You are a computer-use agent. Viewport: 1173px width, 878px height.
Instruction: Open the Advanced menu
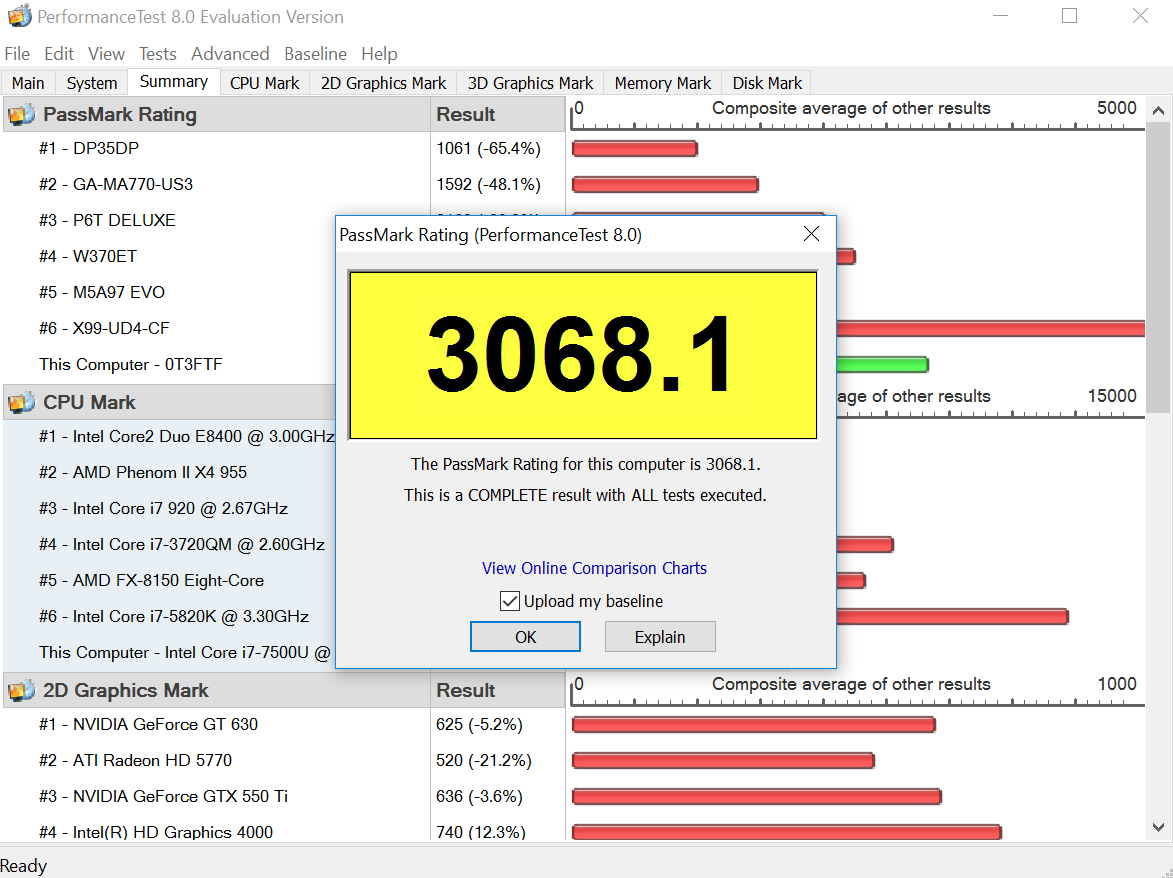pos(230,54)
